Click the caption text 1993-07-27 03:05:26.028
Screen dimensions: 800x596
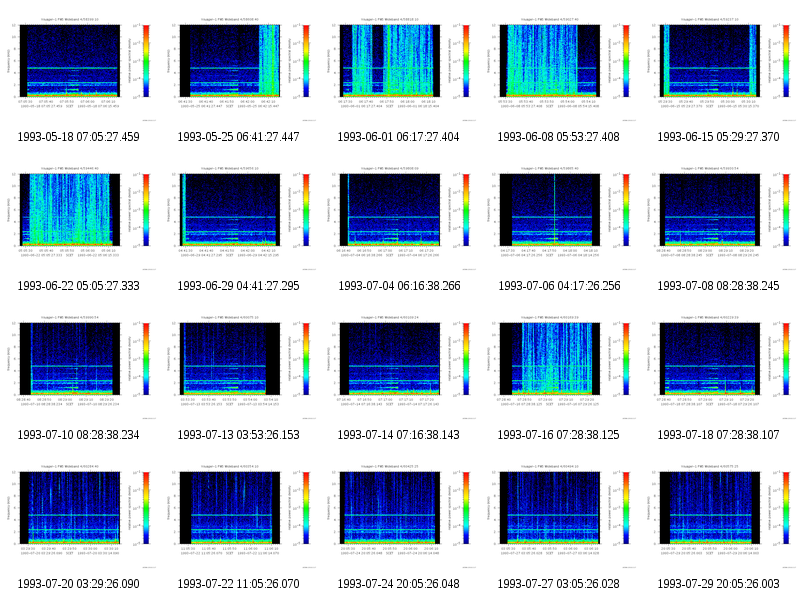(x=558, y=584)
